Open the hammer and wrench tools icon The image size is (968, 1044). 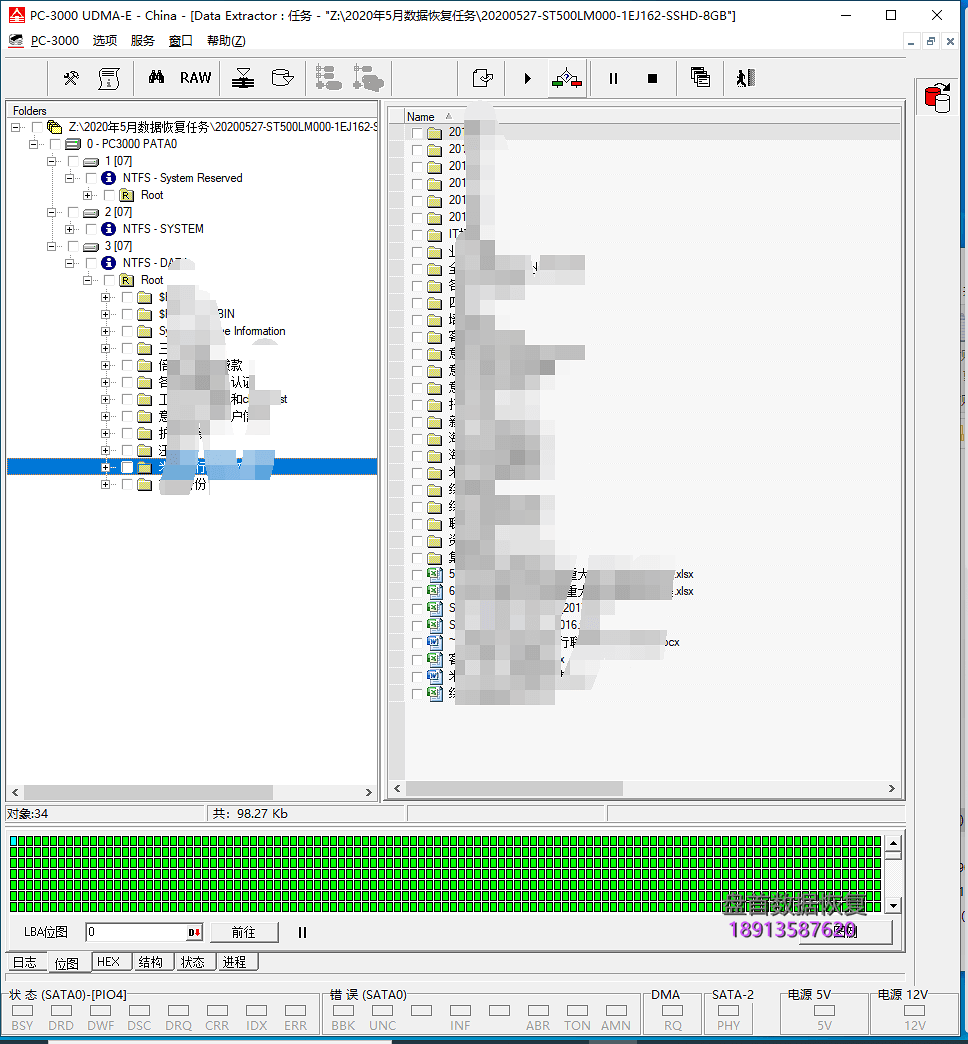click(x=71, y=79)
